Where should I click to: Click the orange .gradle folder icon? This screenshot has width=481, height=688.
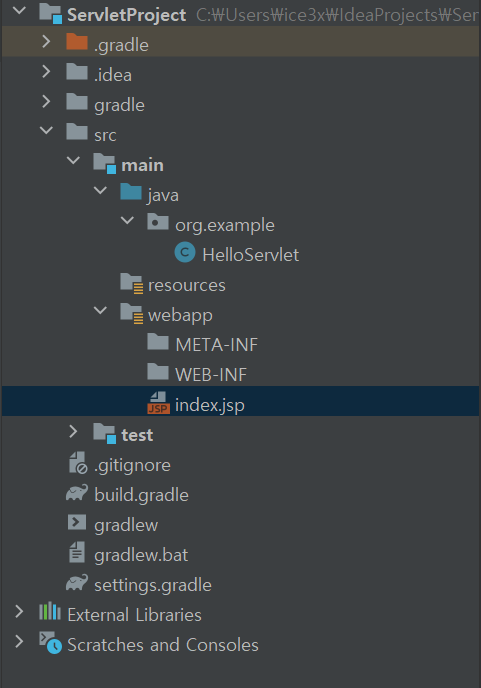click(77, 42)
